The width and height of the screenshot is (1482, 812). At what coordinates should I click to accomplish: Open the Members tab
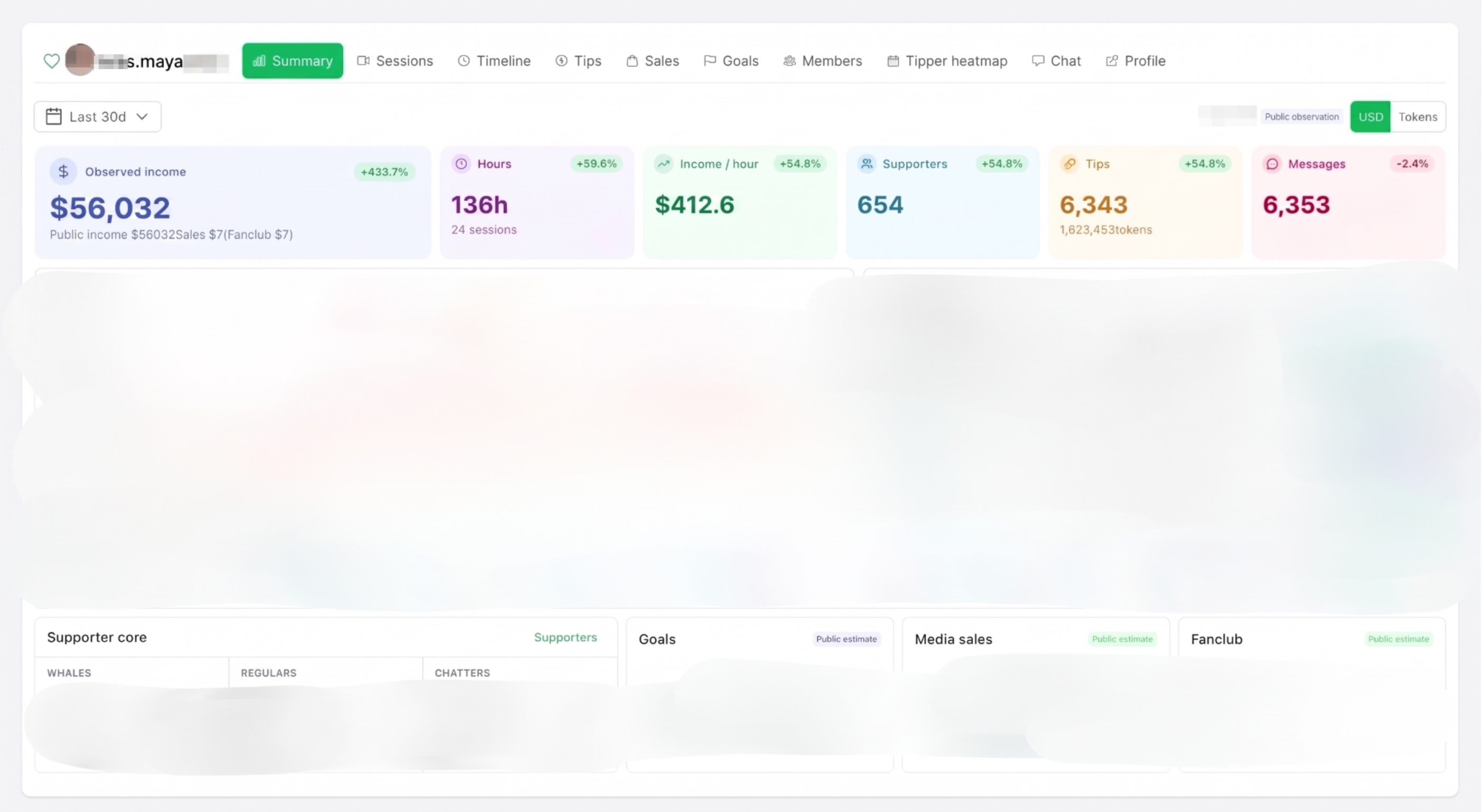pos(822,60)
